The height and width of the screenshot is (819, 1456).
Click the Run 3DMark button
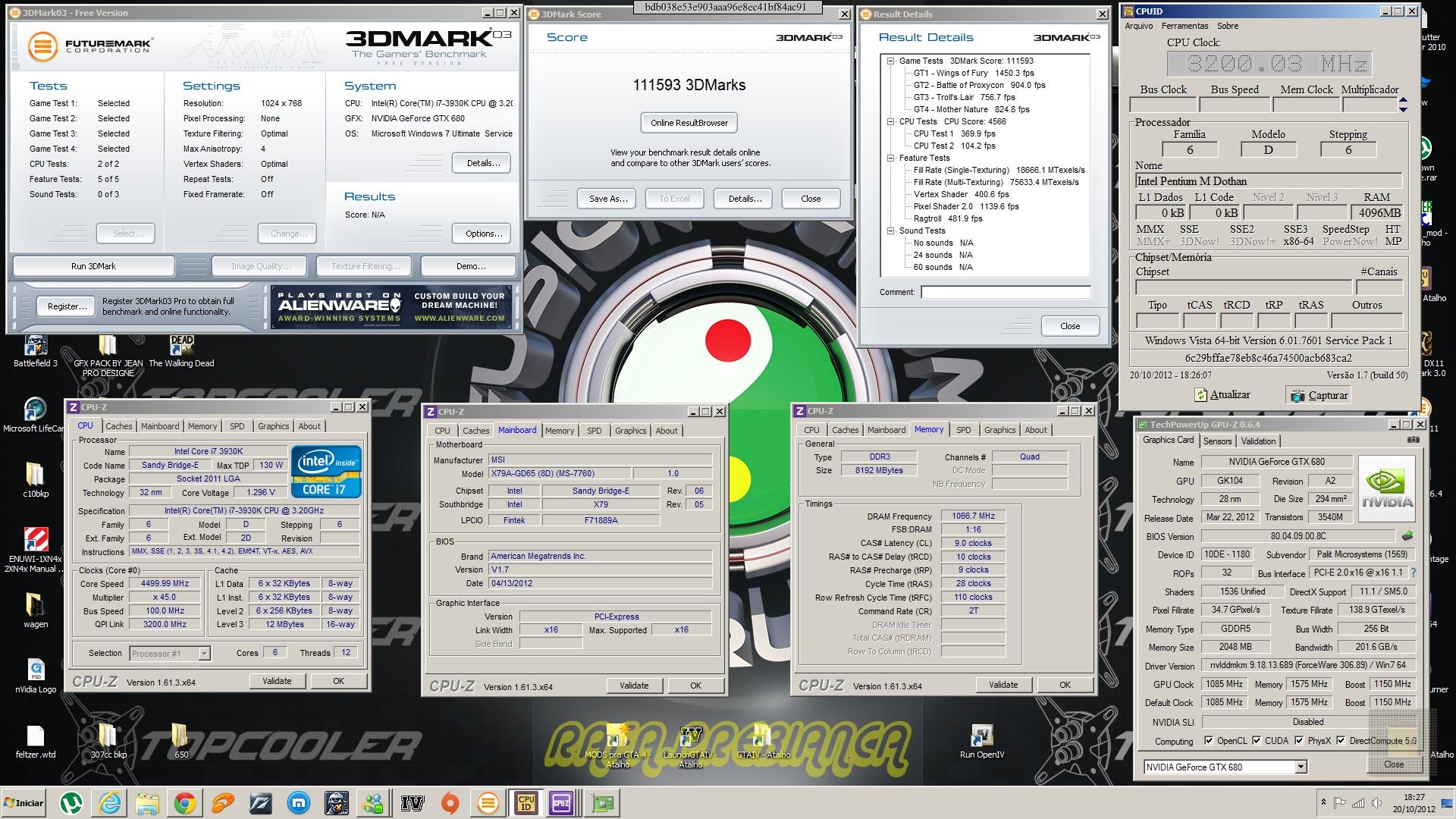(94, 266)
